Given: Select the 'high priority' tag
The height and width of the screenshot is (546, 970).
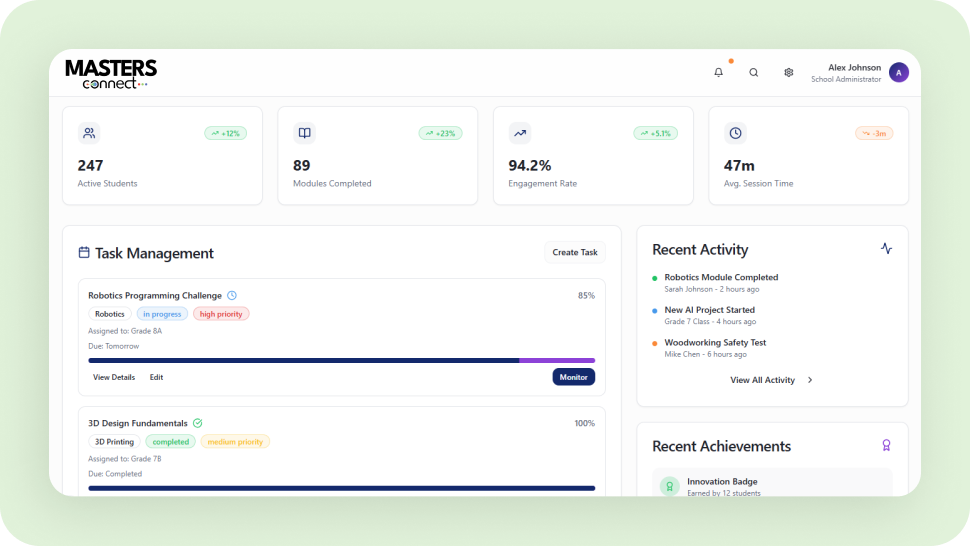Looking at the screenshot, I should (x=221, y=314).
